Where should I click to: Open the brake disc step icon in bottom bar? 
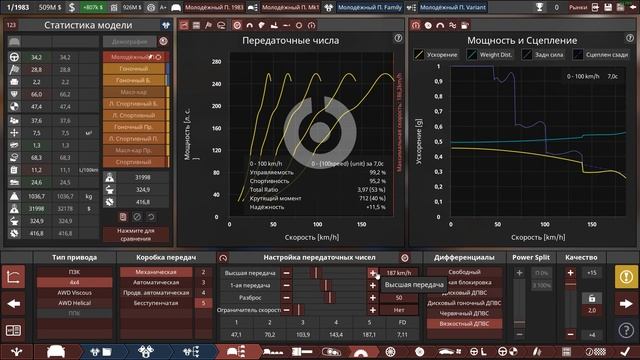(419, 351)
